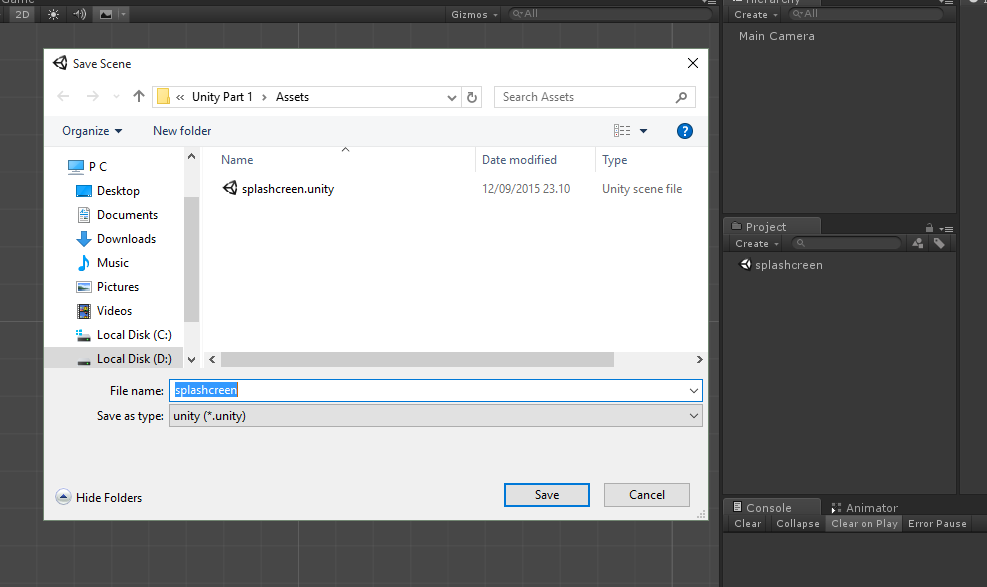Click the scene lighting sun icon
This screenshot has width=987, height=587.
[x=53, y=13]
